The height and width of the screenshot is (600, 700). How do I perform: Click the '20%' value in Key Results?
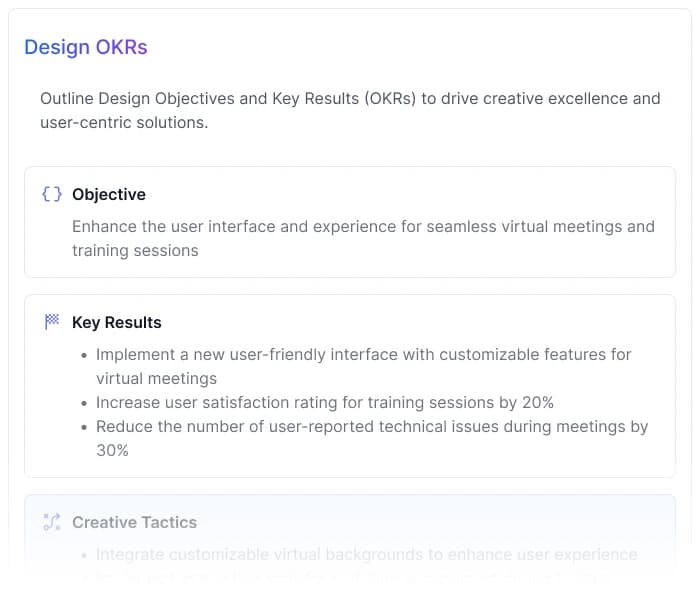[536, 402]
